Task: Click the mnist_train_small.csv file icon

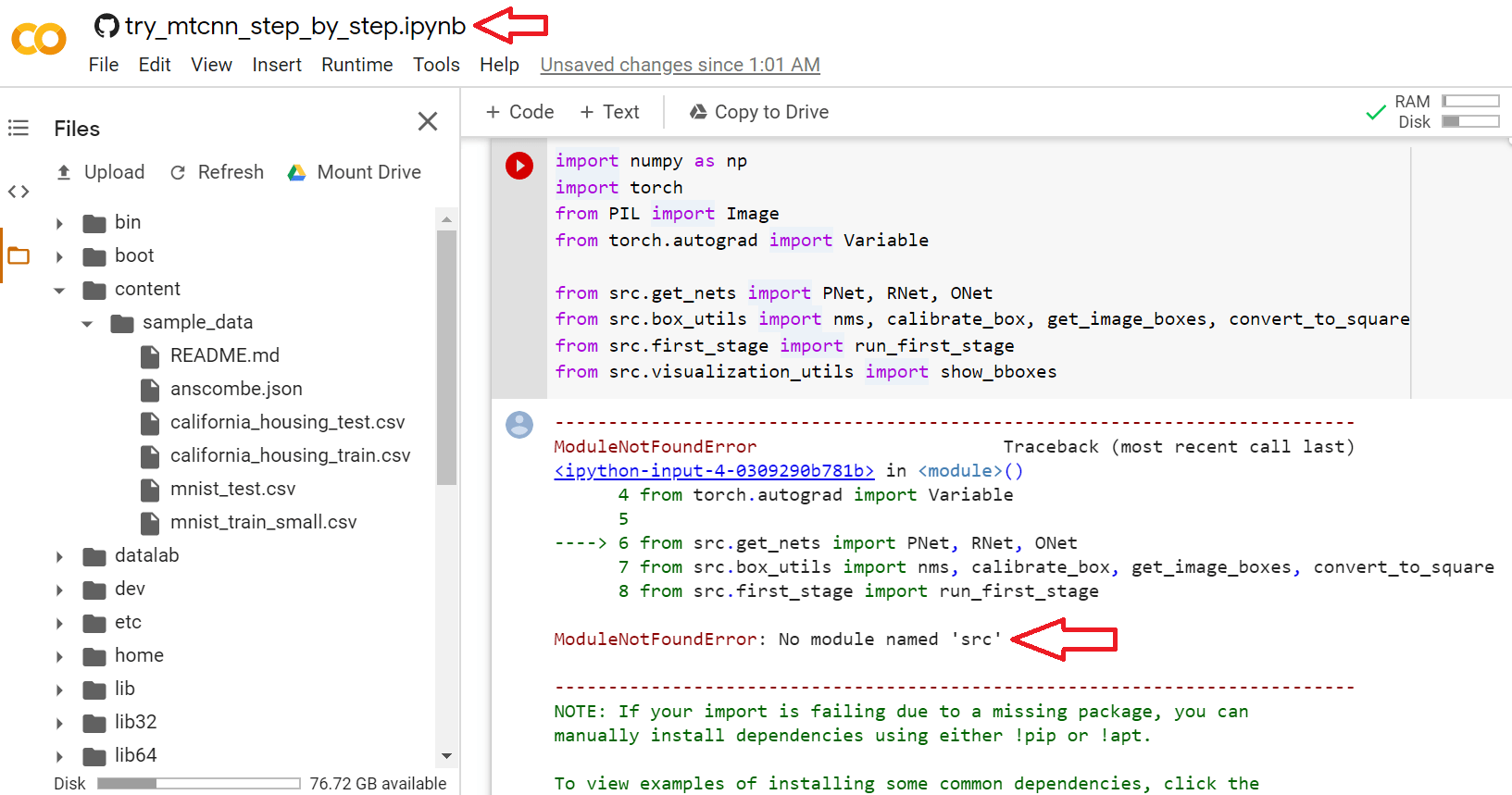Action: pyautogui.click(x=150, y=523)
